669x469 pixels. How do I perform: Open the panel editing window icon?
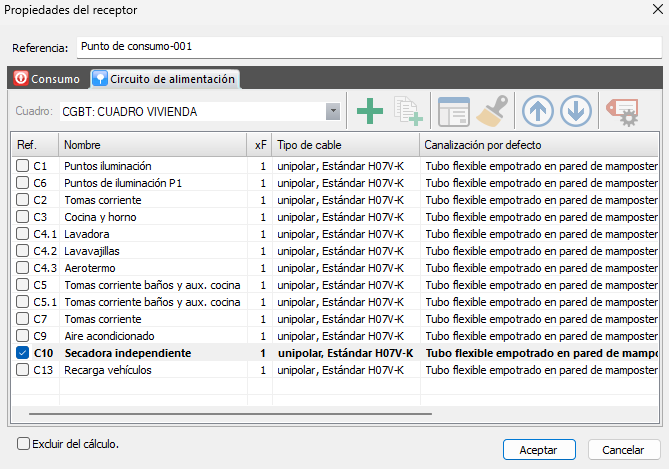(453, 112)
